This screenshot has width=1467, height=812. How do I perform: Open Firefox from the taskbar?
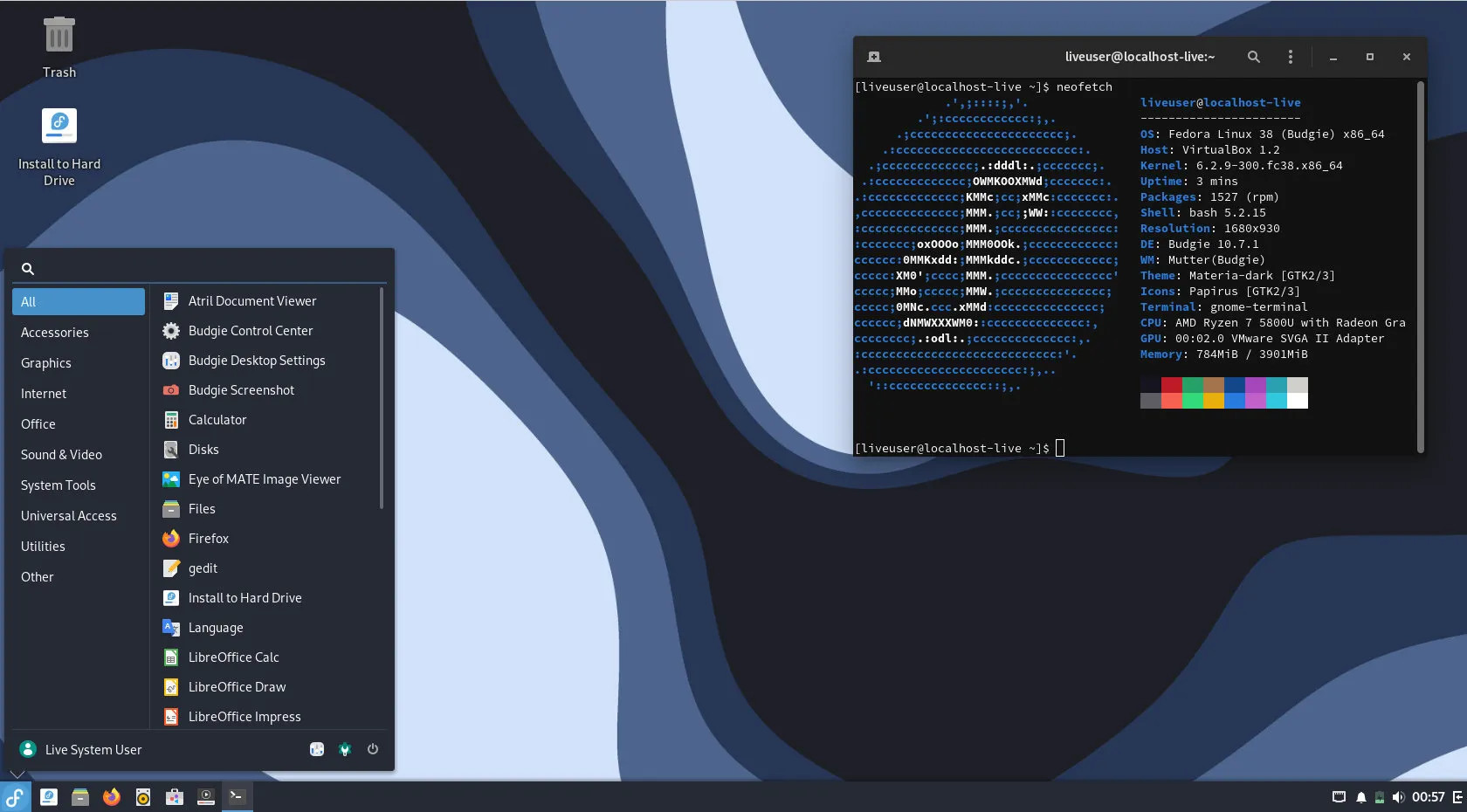(x=111, y=796)
